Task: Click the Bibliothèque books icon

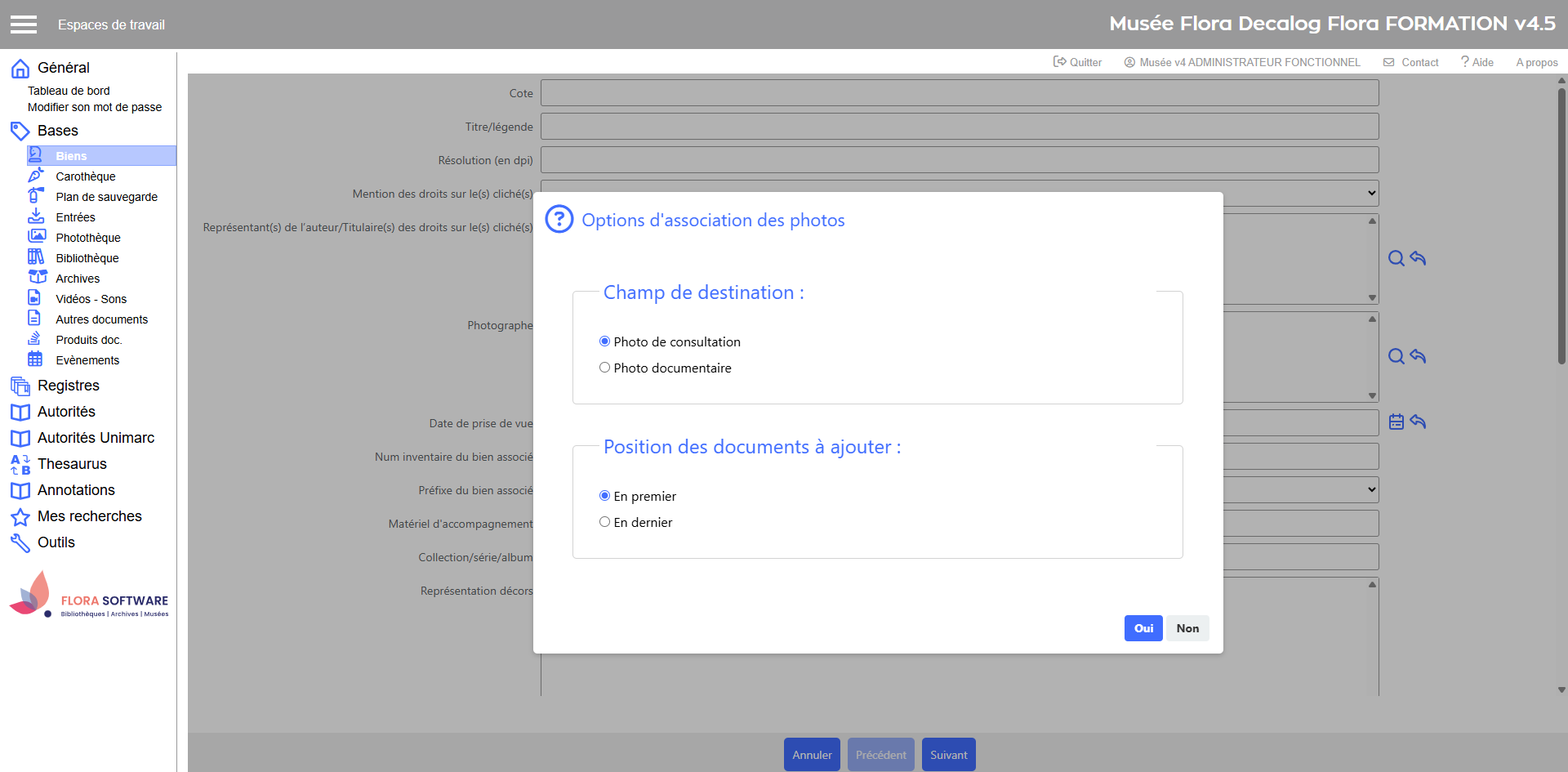Action: click(x=36, y=257)
